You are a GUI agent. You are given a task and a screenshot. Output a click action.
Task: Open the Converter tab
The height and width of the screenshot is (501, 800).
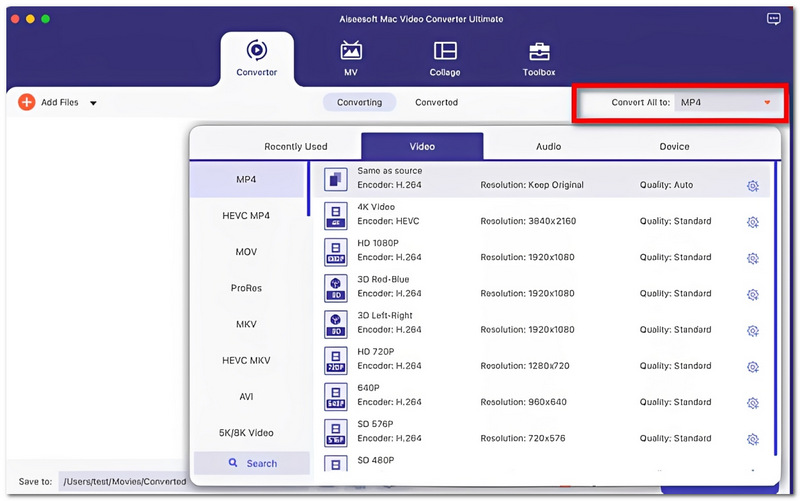(257, 59)
